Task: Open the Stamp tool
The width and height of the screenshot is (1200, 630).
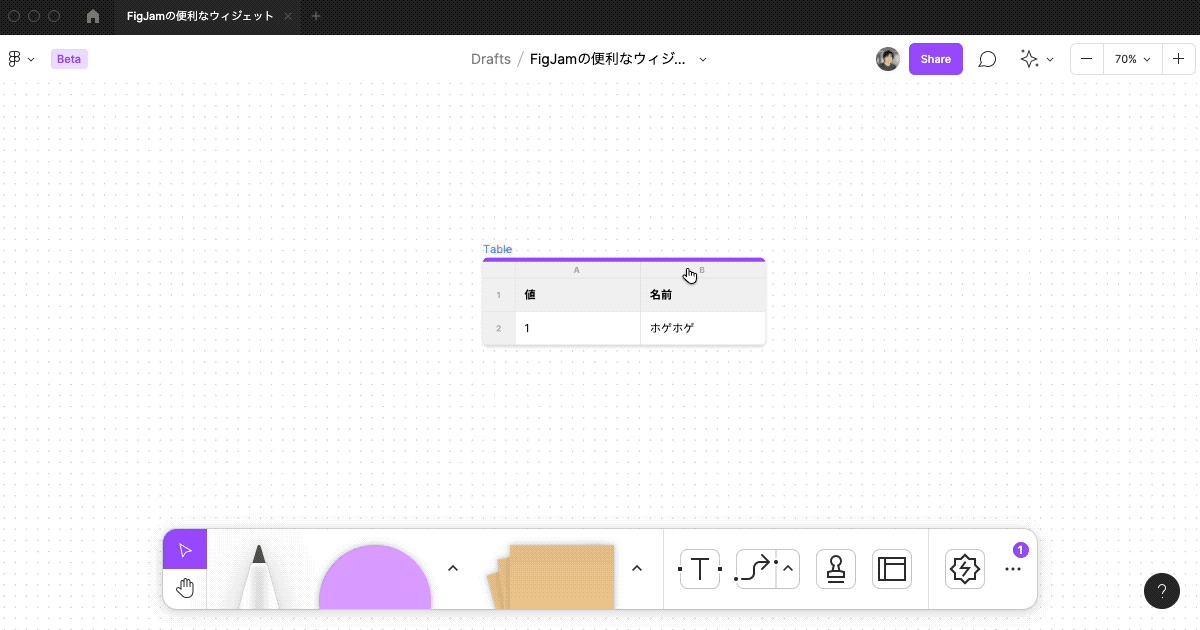Action: tap(835, 569)
